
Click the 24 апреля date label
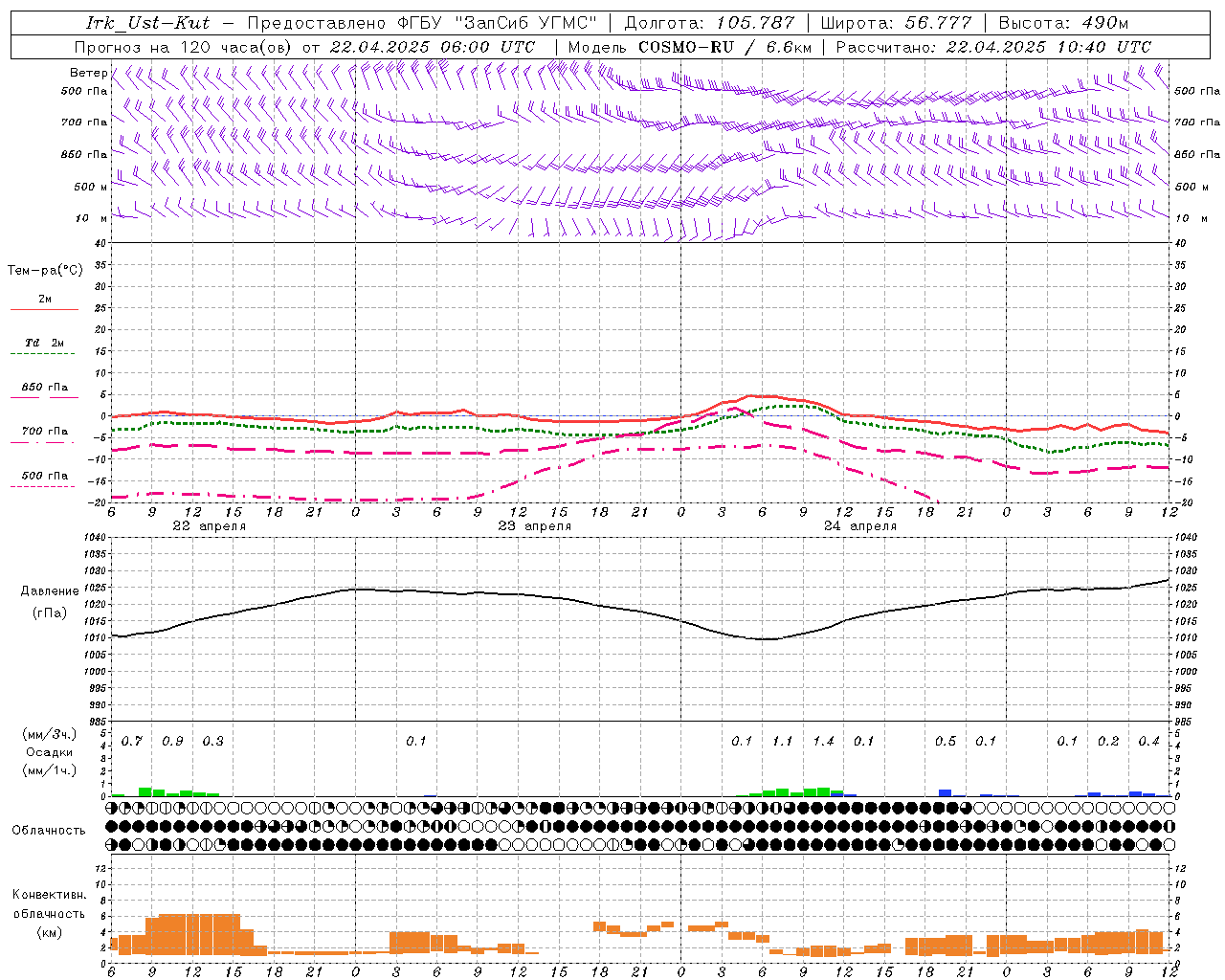point(859,526)
